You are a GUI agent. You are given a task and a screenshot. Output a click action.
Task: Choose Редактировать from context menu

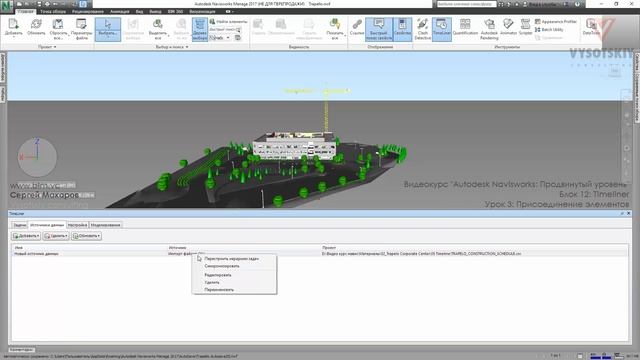(234, 275)
